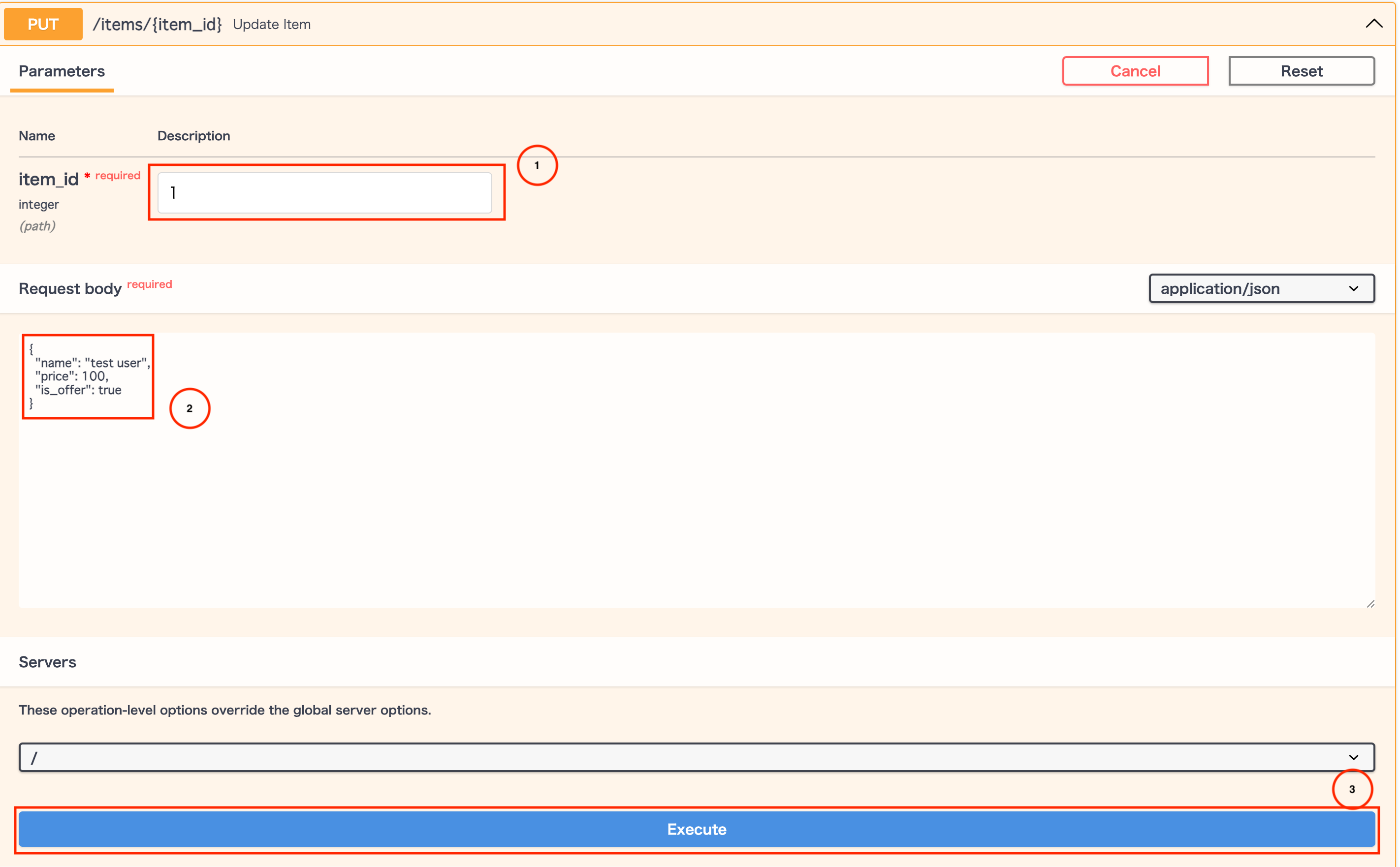Switch to the Parameters tab
Image resolution: width=1400 pixels, height=867 pixels.
tap(62, 71)
